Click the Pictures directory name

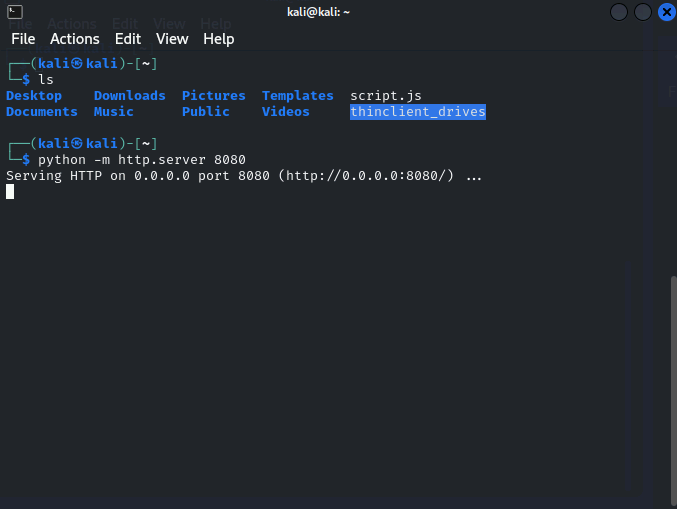[214, 95]
